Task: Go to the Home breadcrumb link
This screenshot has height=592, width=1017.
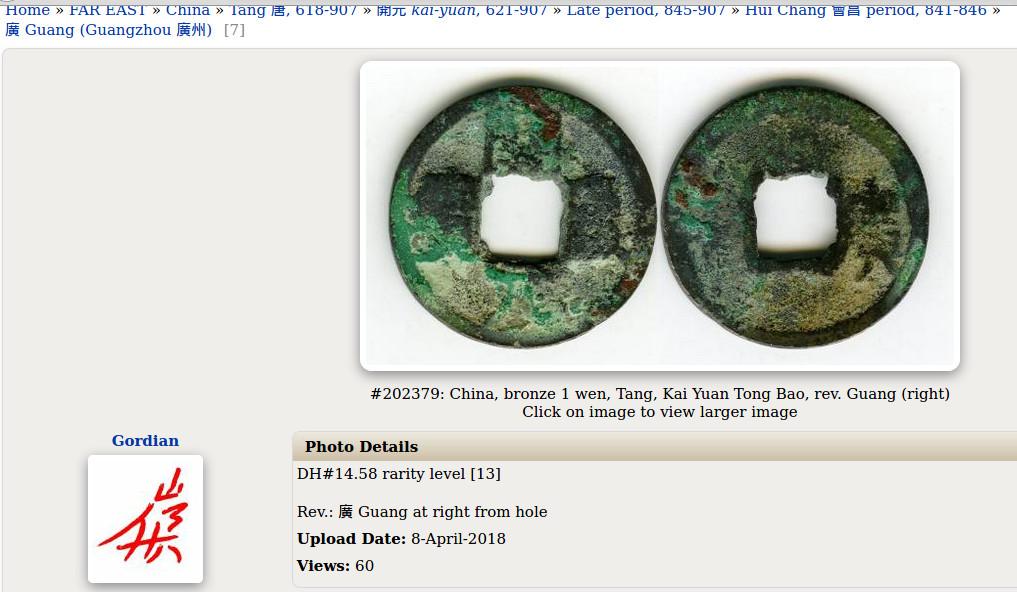Action: (27, 9)
